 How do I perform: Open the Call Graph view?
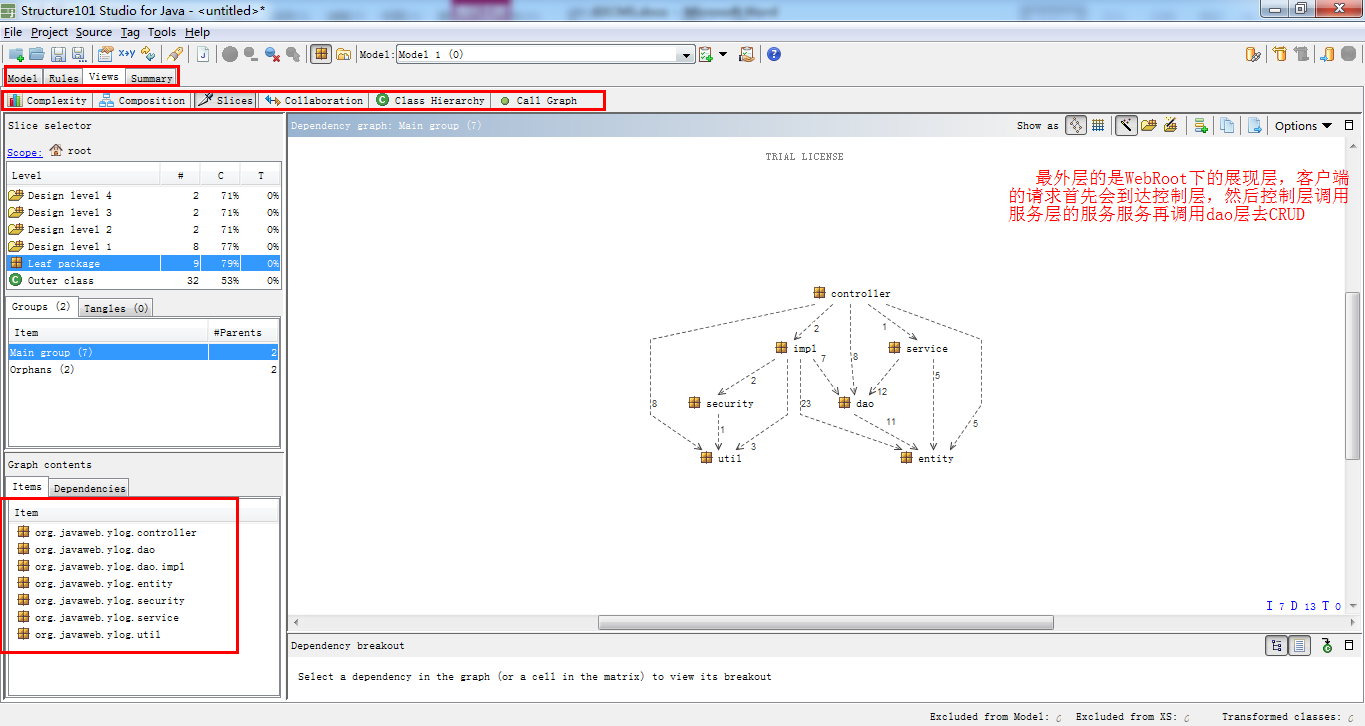pos(538,100)
